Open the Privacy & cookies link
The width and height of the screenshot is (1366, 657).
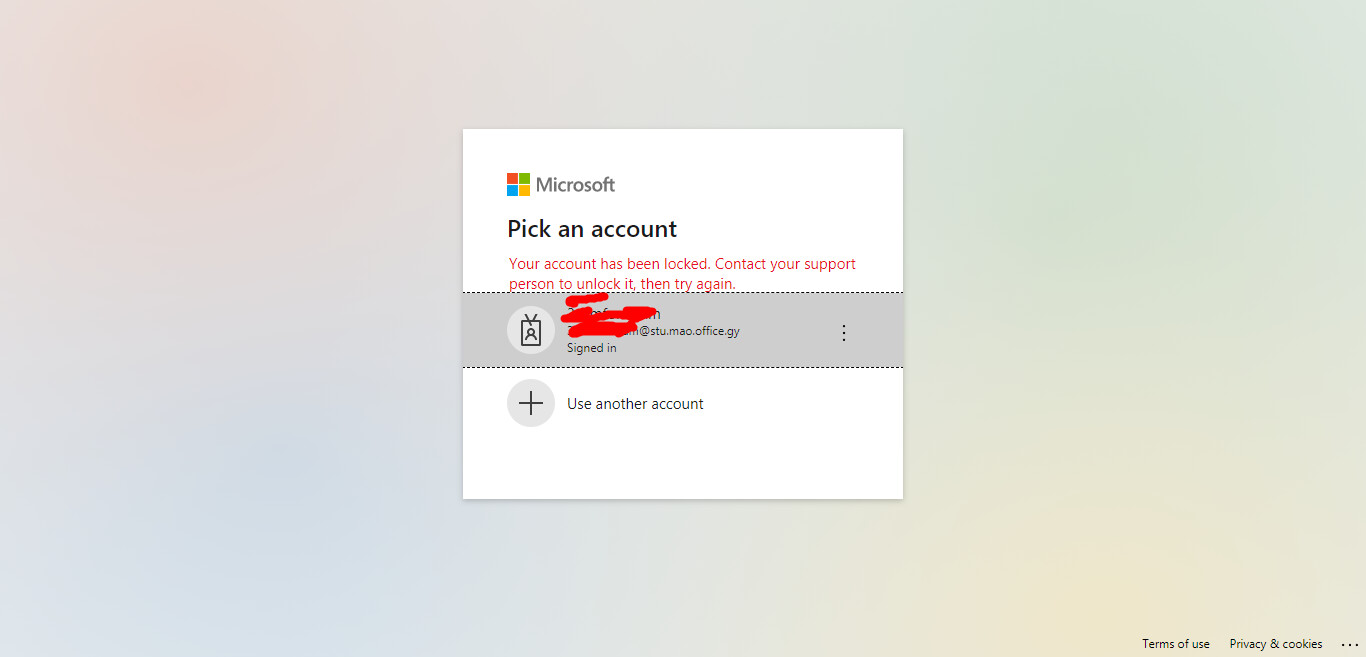pyautogui.click(x=1275, y=644)
